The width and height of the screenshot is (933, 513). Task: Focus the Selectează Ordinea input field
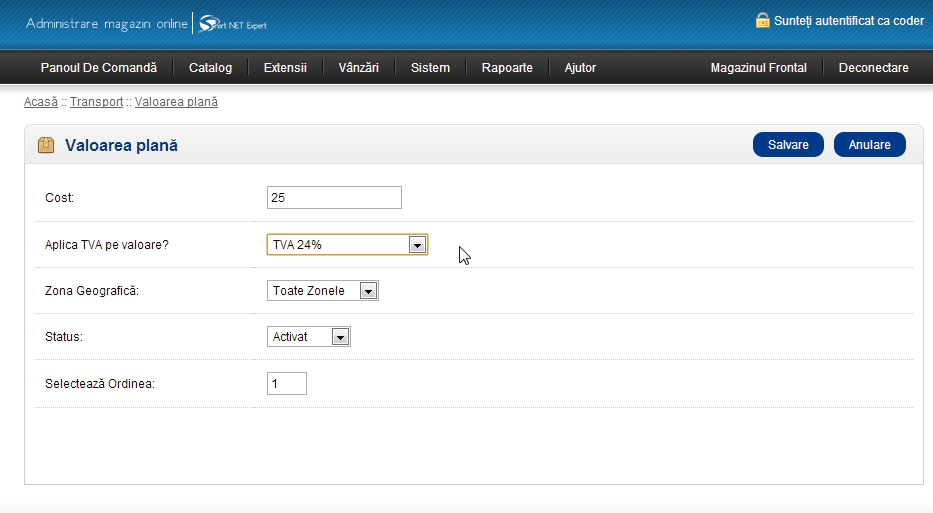[287, 383]
